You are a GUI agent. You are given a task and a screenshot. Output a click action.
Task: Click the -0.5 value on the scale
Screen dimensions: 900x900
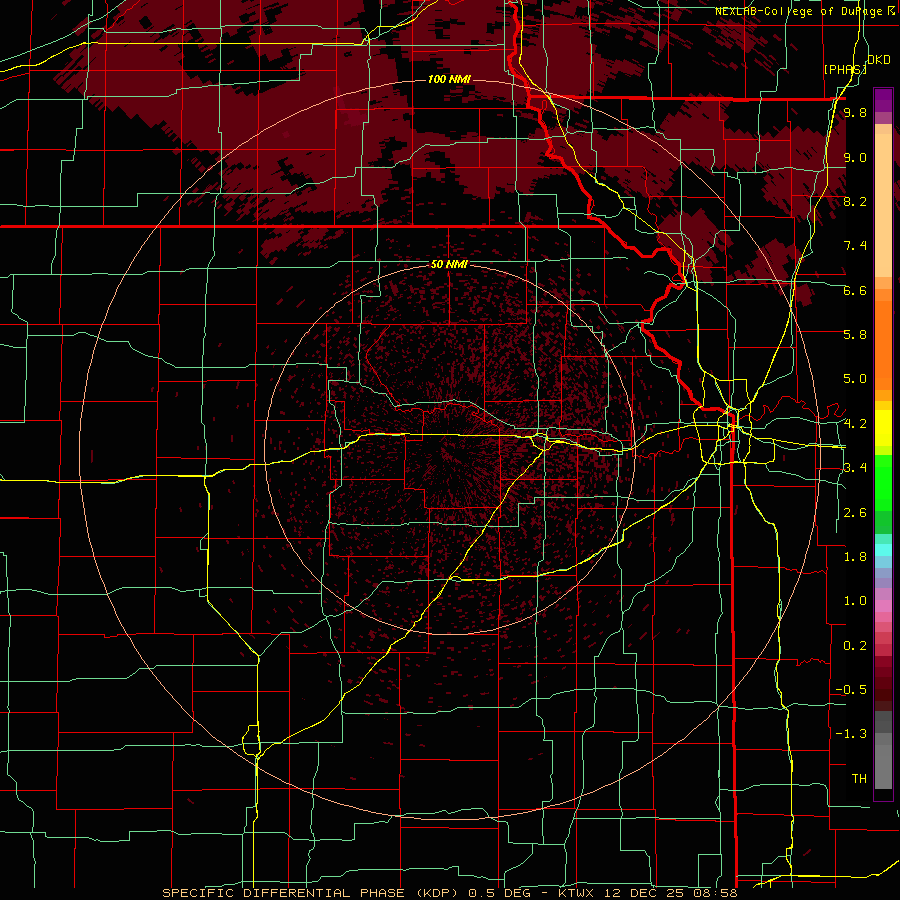coord(851,690)
